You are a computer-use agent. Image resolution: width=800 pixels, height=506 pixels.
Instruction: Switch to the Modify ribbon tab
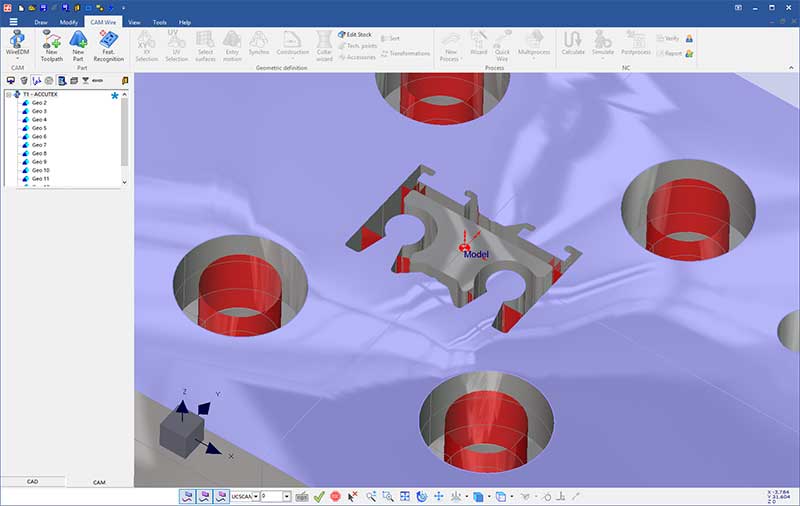[x=68, y=21]
